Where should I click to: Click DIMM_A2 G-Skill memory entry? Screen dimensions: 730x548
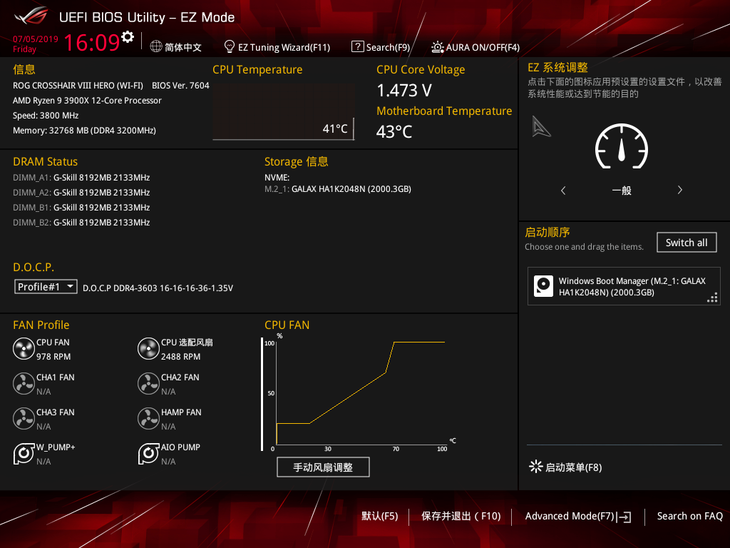pos(81,192)
